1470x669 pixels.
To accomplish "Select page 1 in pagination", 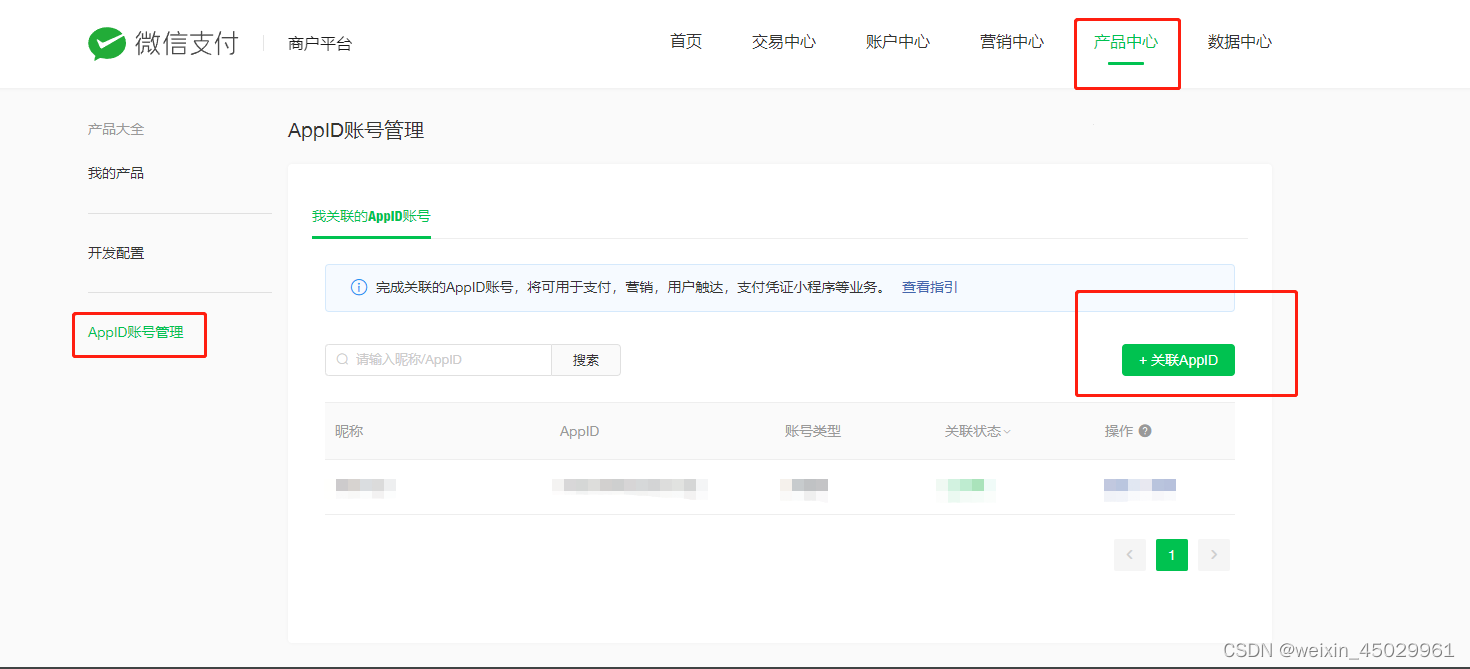I will tap(1172, 555).
